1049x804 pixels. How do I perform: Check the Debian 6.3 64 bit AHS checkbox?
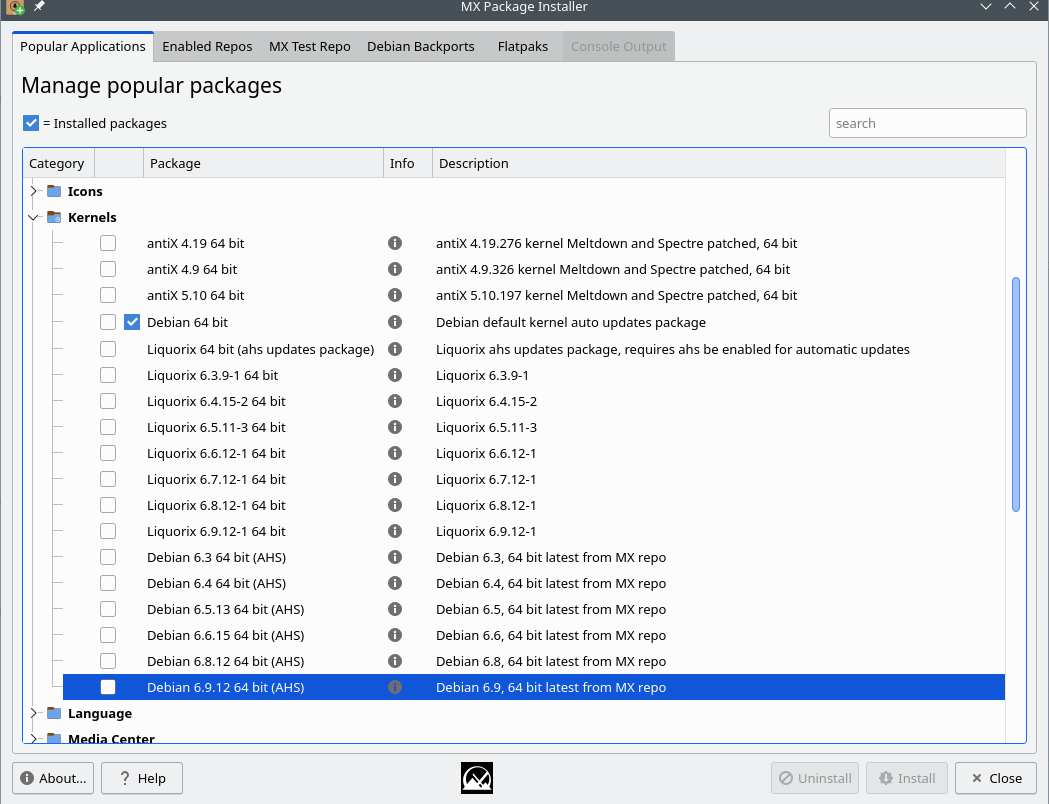tap(108, 557)
